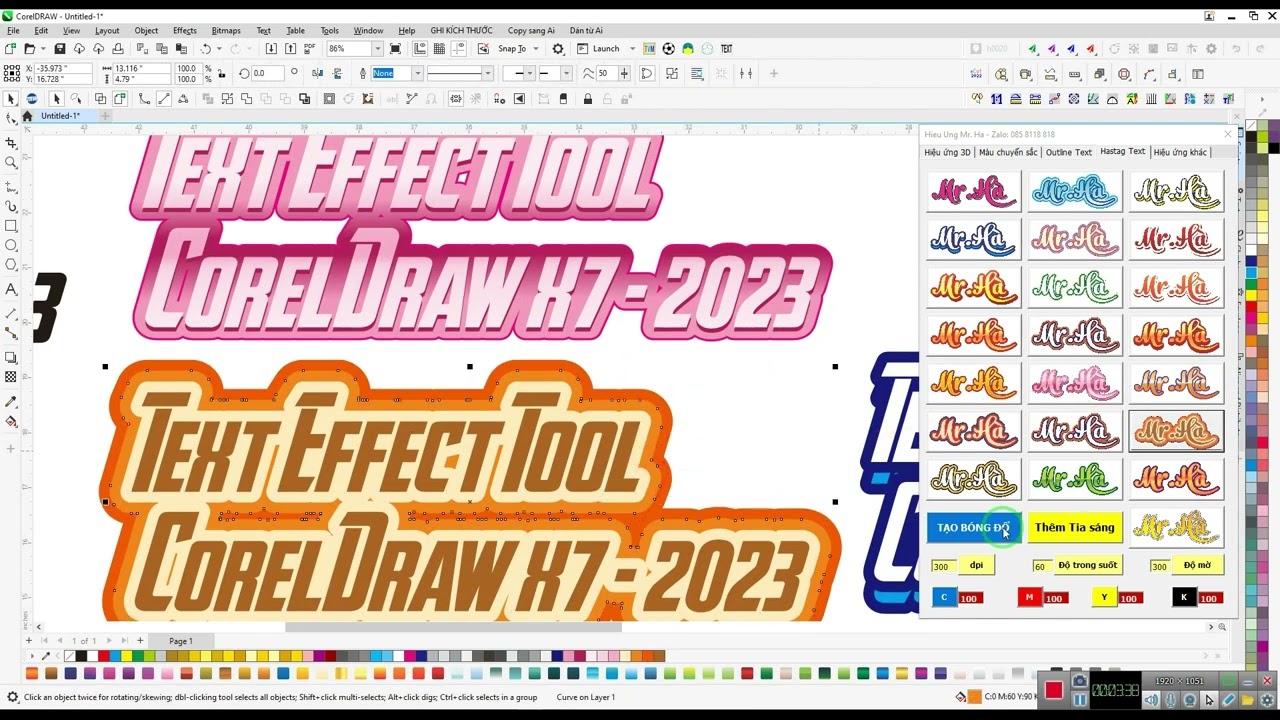The height and width of the screenshot is (720, 1280).
Task: Click the New document icon
Action: point(10,49)
